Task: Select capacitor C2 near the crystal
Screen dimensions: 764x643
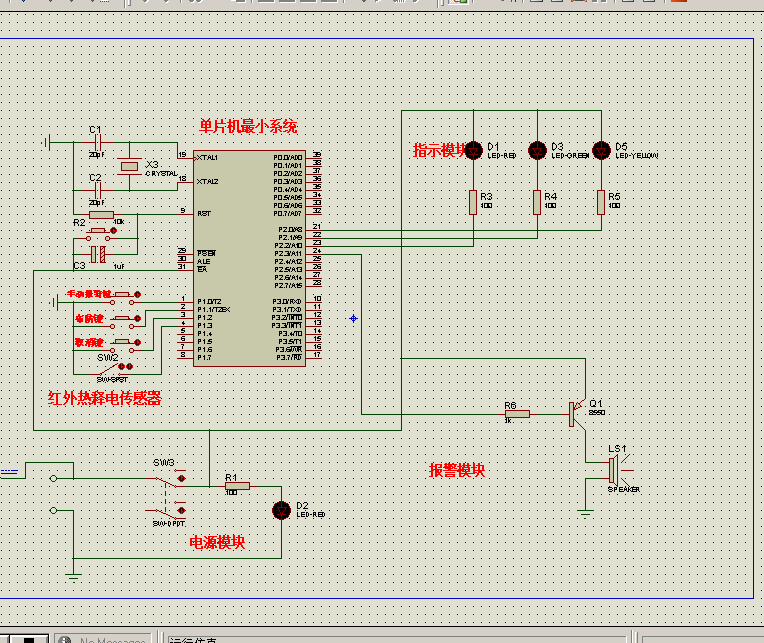Action: pos(97,190)
